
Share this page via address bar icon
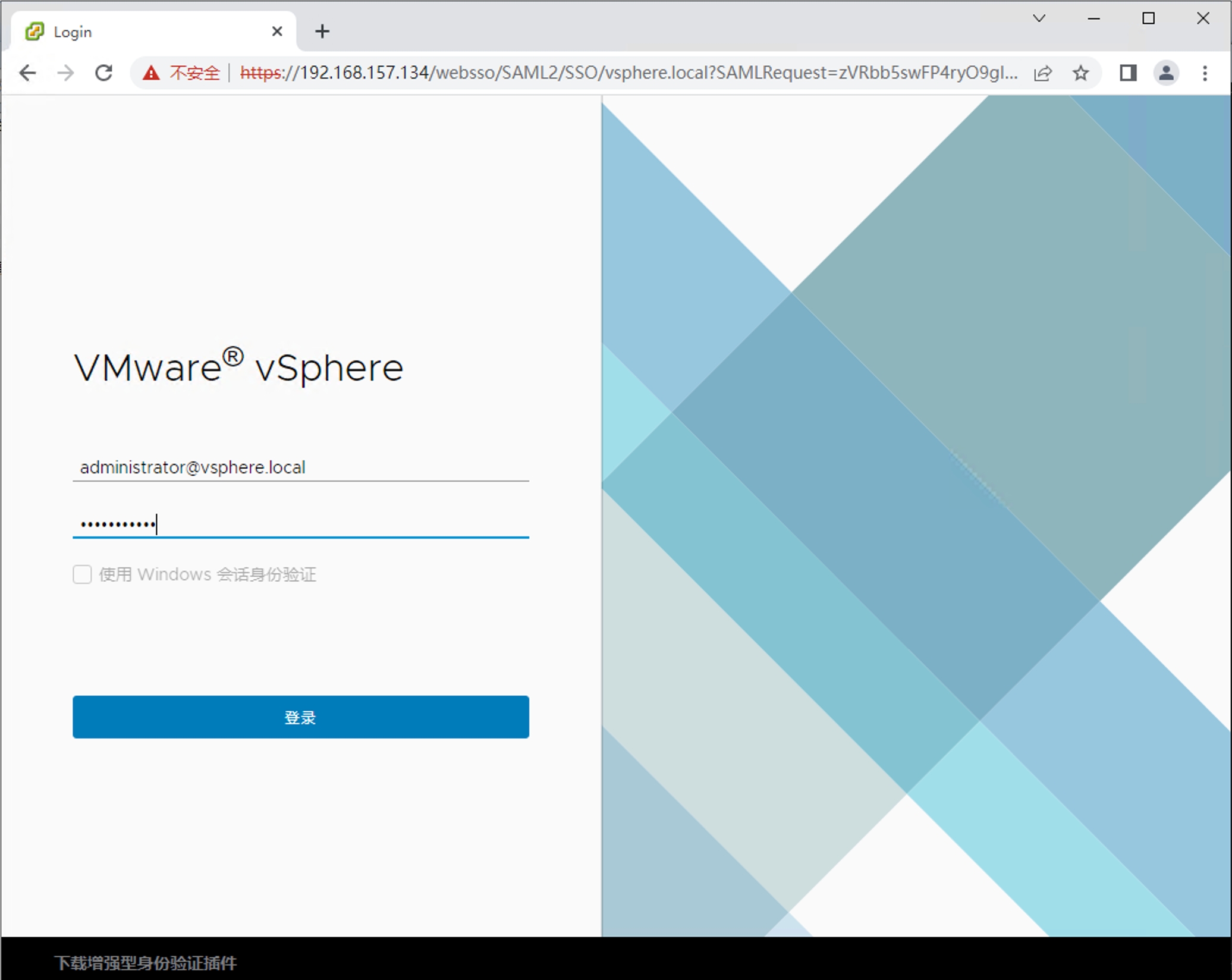(x=1043, y=73)
